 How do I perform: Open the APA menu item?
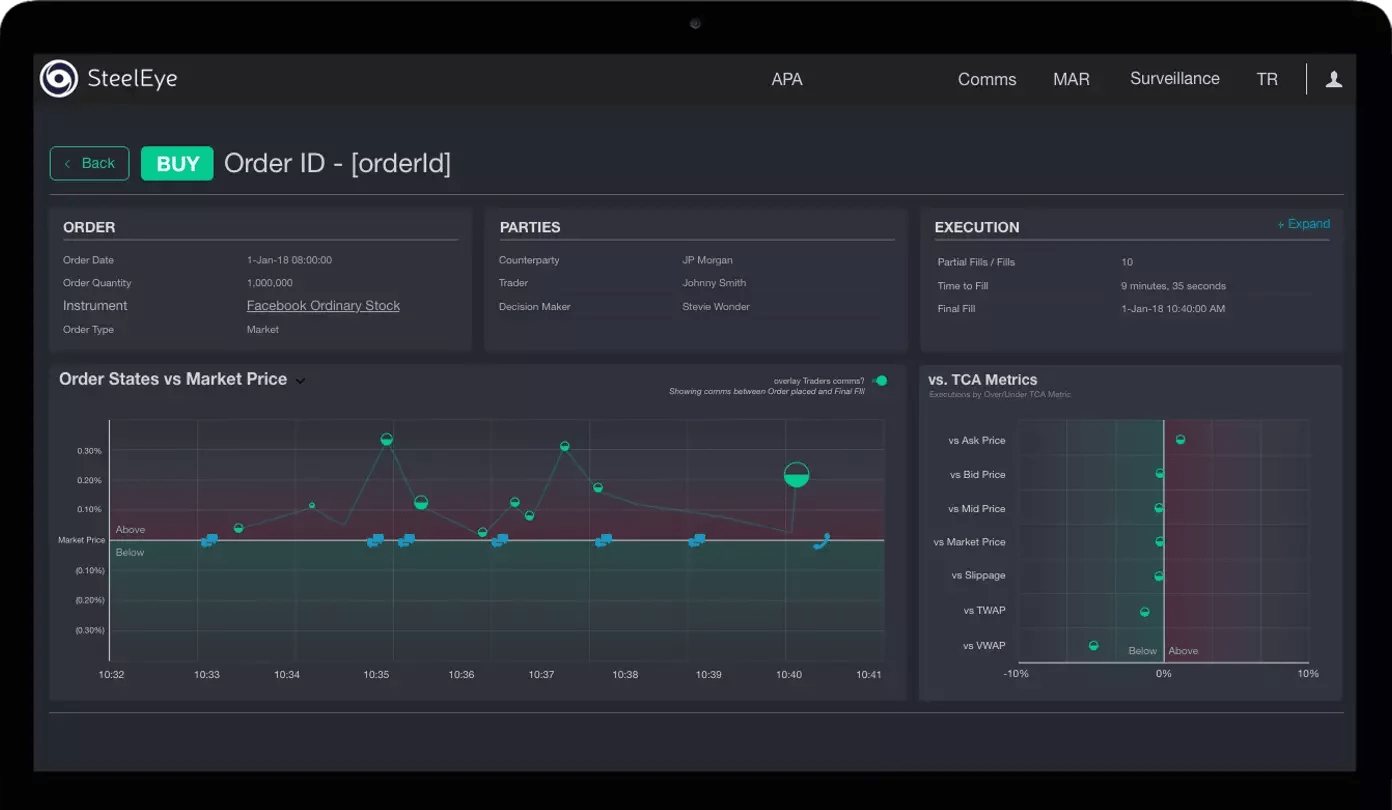[786, 80]
